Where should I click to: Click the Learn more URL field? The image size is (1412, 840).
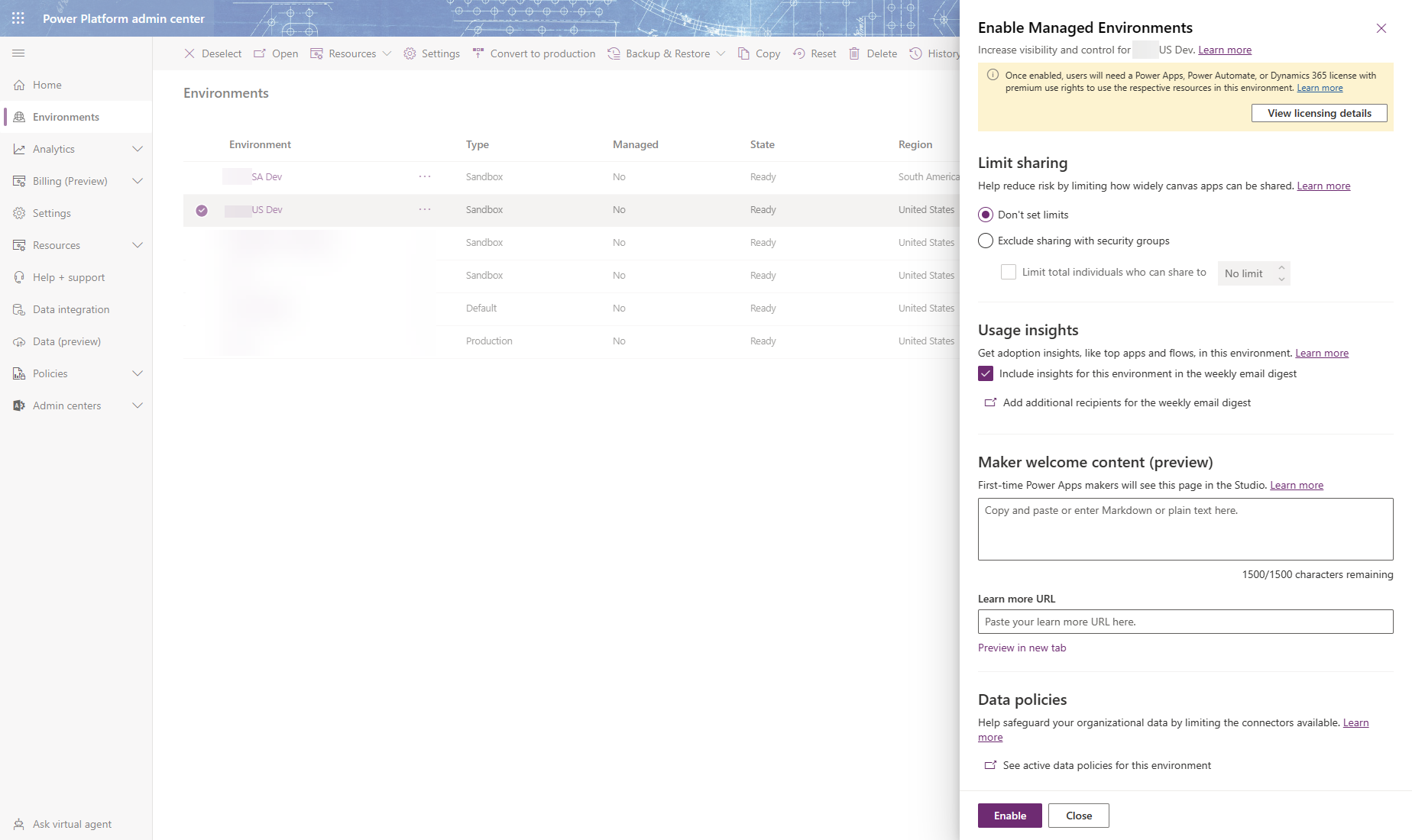[x=1185, y=622]
